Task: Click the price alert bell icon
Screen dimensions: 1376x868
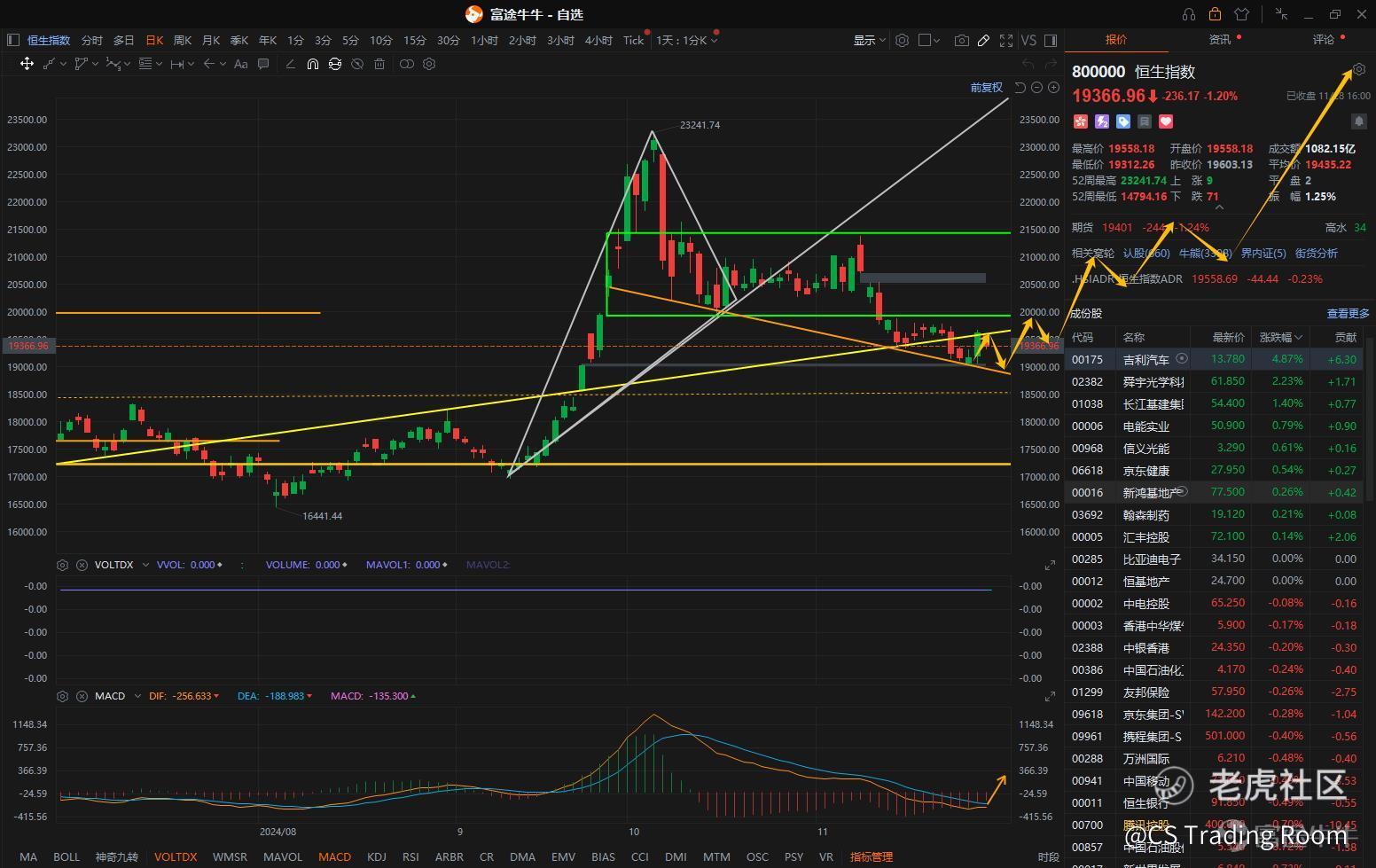Action: pyautogui.click(x=1358, y=121)
